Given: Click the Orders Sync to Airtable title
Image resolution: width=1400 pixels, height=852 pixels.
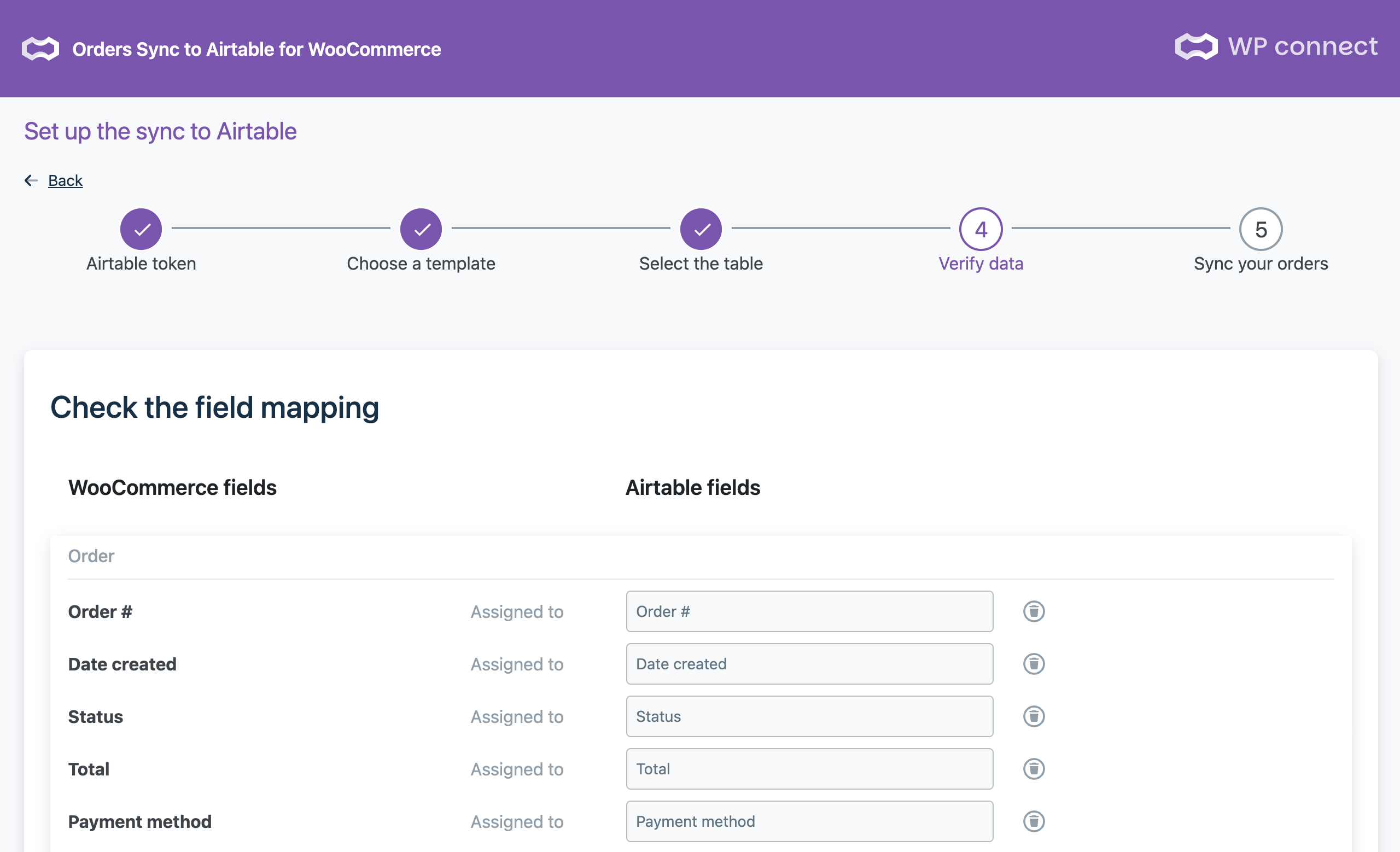Looking at the screenshot, I should click(x=256, y=49).
